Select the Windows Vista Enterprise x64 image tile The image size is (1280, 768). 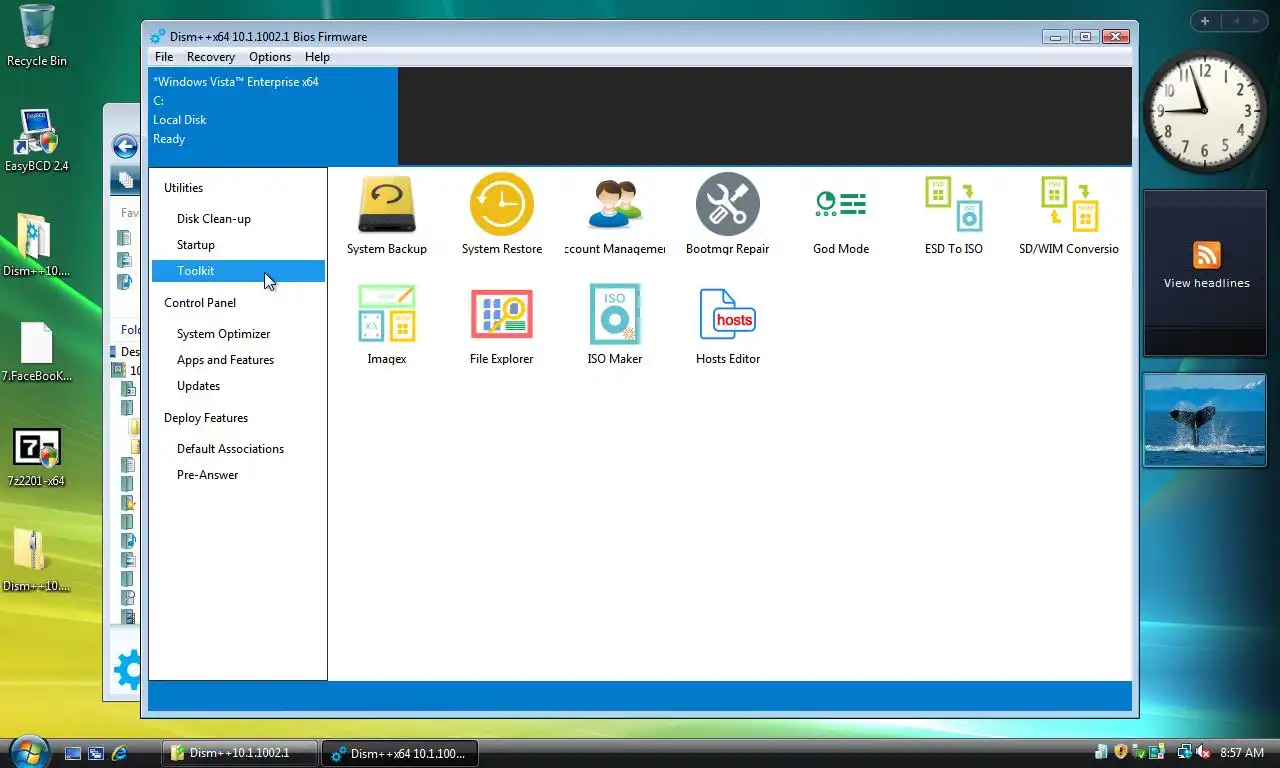pyautogui.click(x=273, y=116)
